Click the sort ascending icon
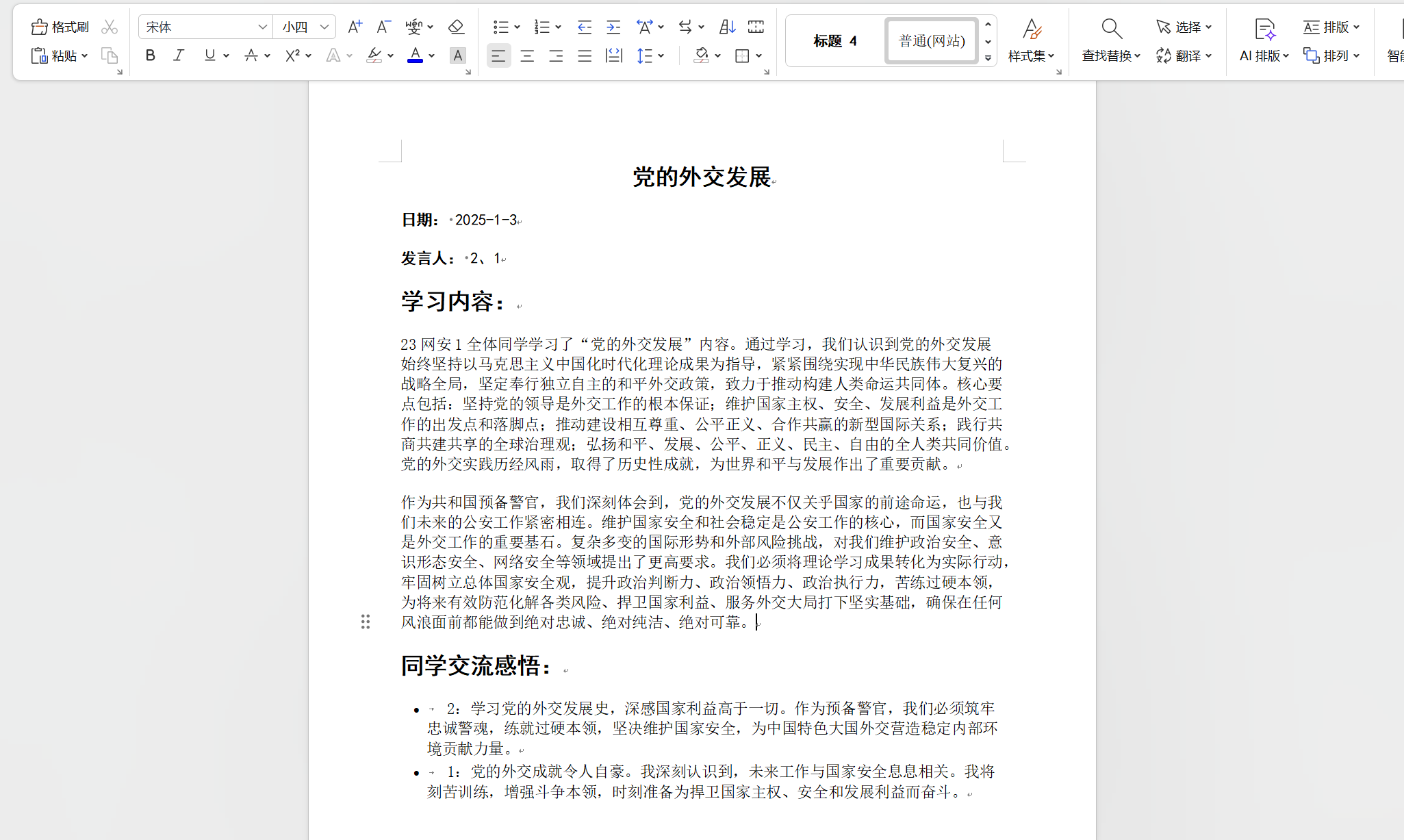 [726, 26]
